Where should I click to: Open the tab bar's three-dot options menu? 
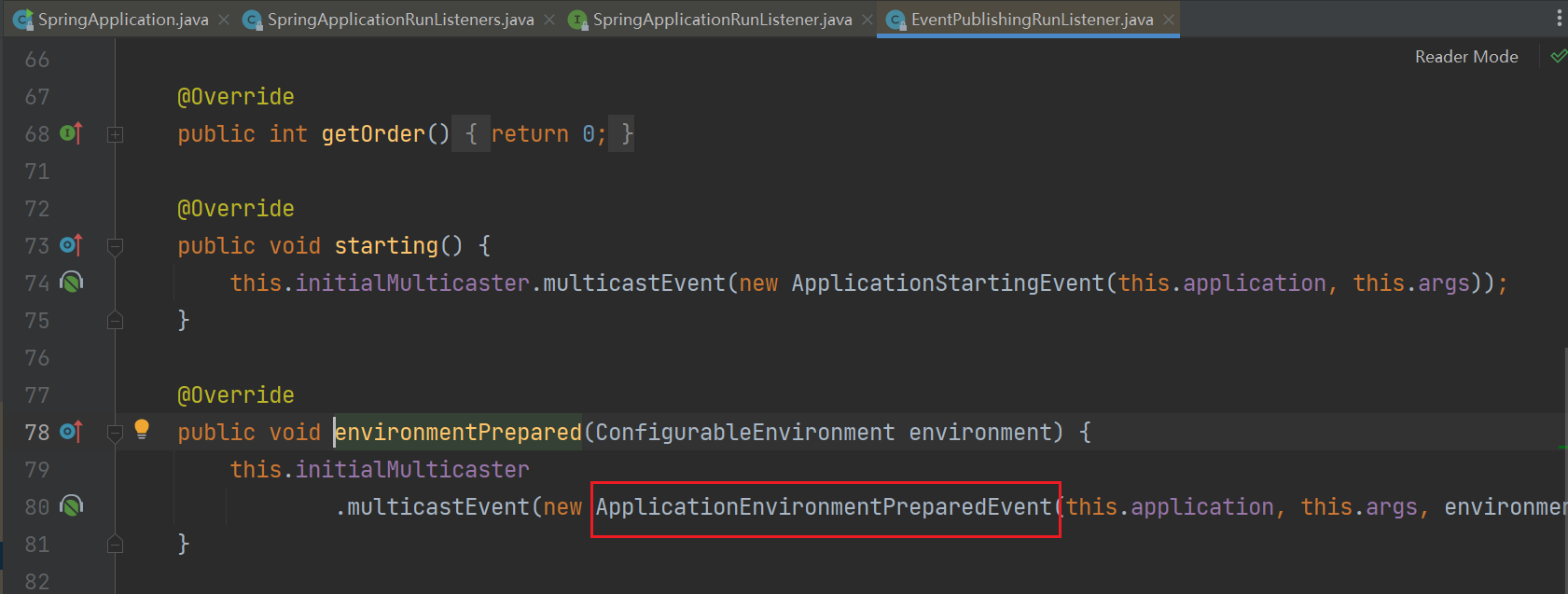coord(1559,19)
